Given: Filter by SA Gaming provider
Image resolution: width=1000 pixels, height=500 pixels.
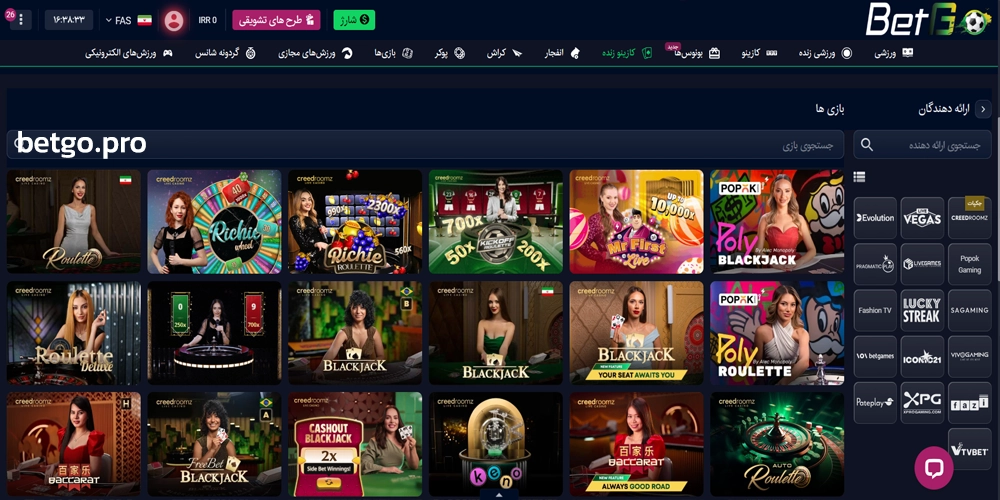Looking at the screenshot, I should 969,310.
